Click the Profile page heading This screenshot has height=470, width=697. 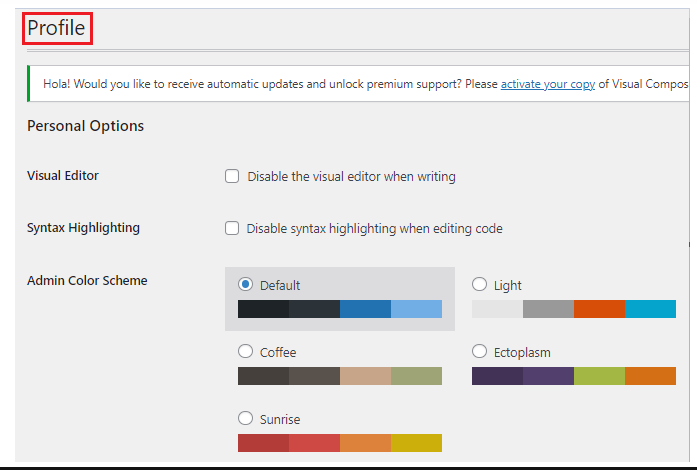(56, 28)
